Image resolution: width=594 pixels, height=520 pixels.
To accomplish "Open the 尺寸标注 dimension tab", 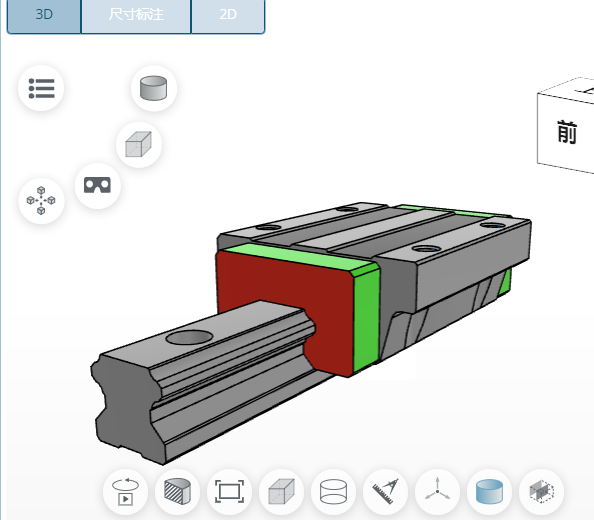I will 136,15.
